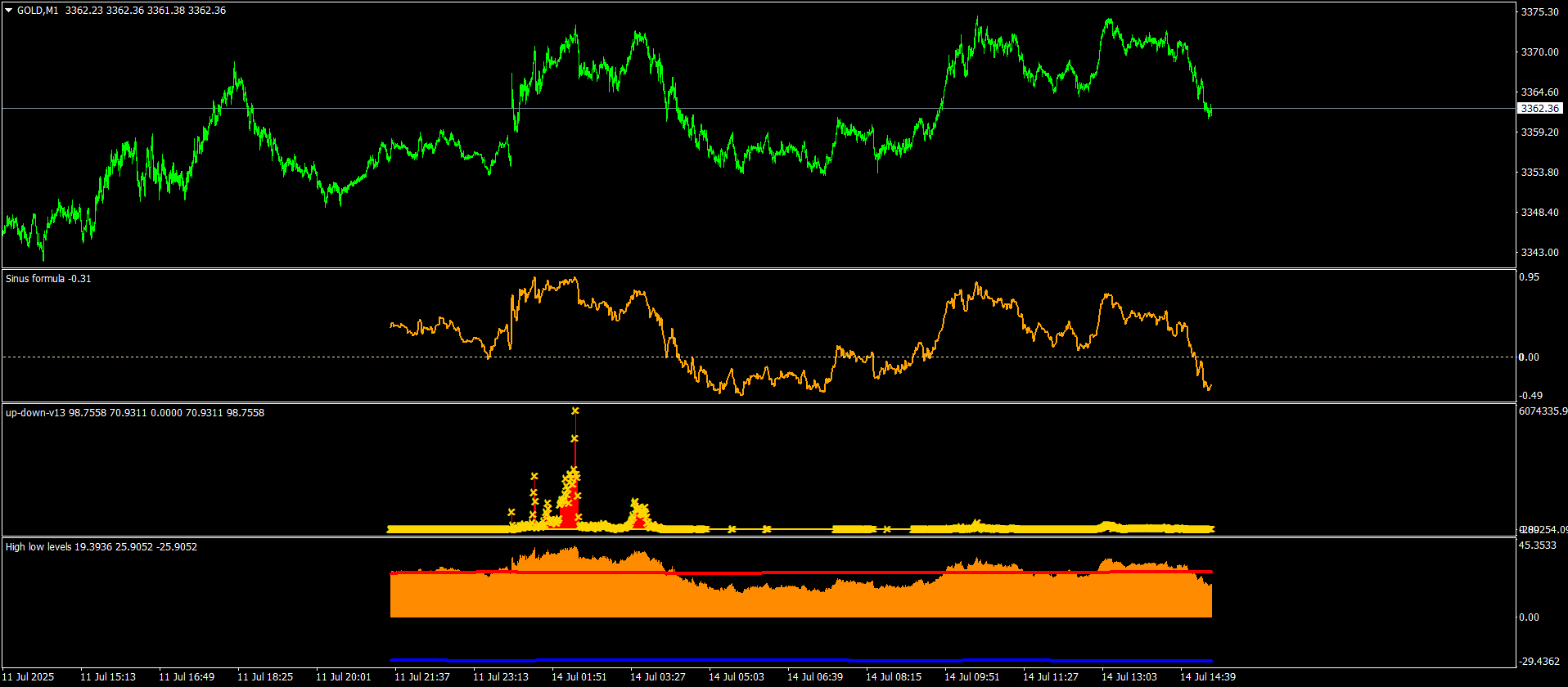
Task: Click the 14 Jul 01:51 time label
Action: 579,677
